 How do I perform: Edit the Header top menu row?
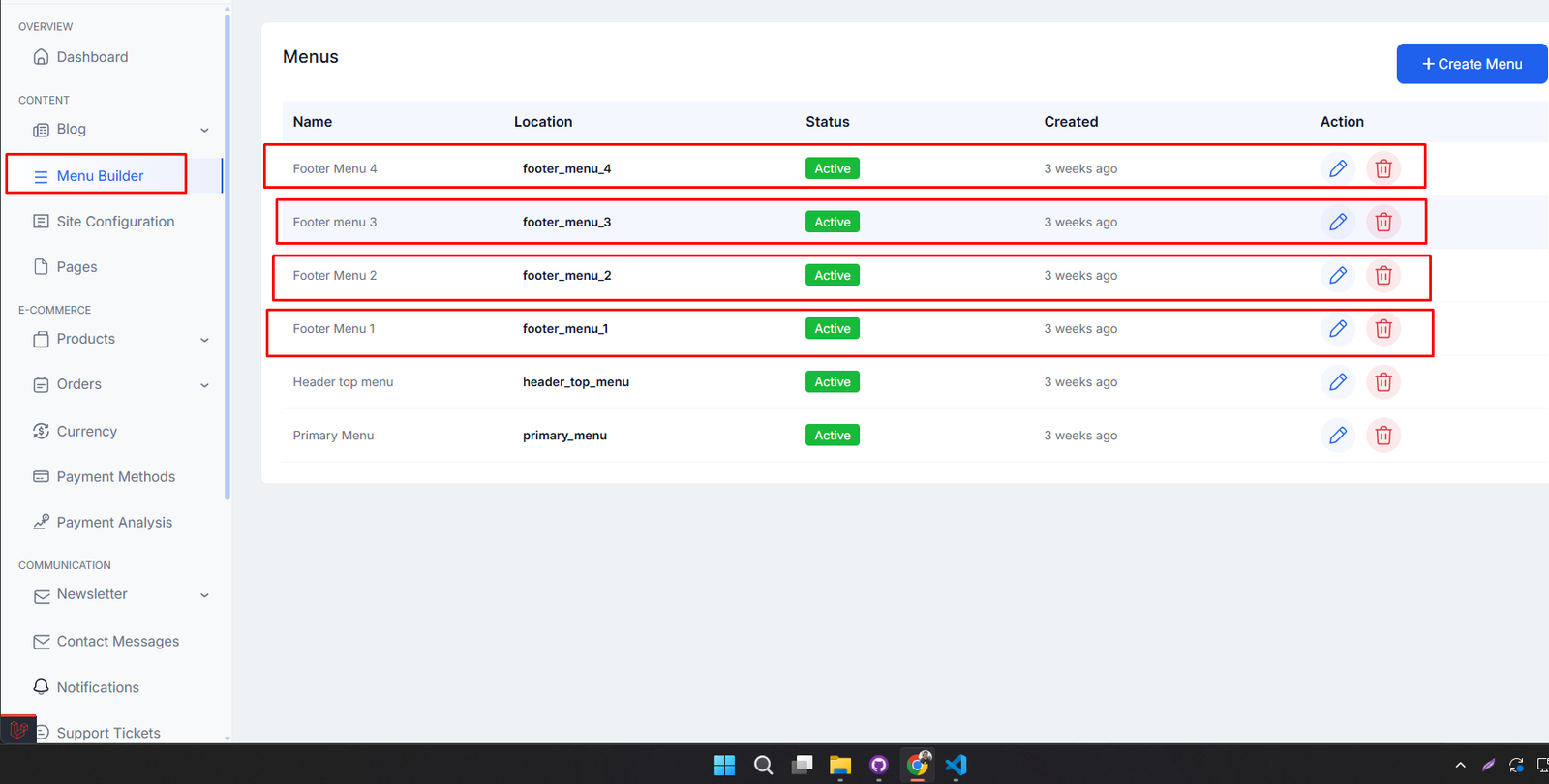coord(1338,382)
